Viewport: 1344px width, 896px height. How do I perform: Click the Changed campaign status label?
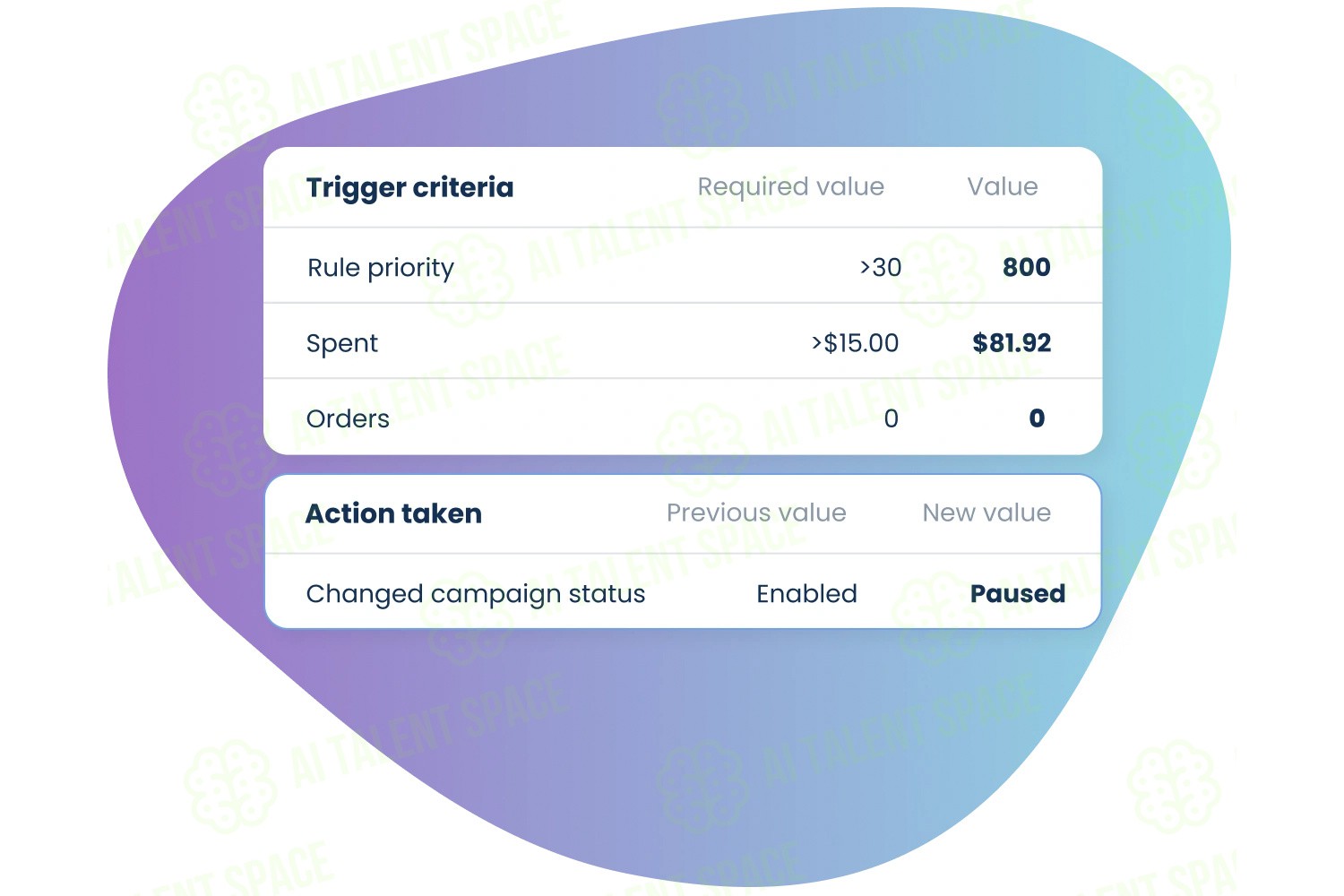(x=476, y=595)
